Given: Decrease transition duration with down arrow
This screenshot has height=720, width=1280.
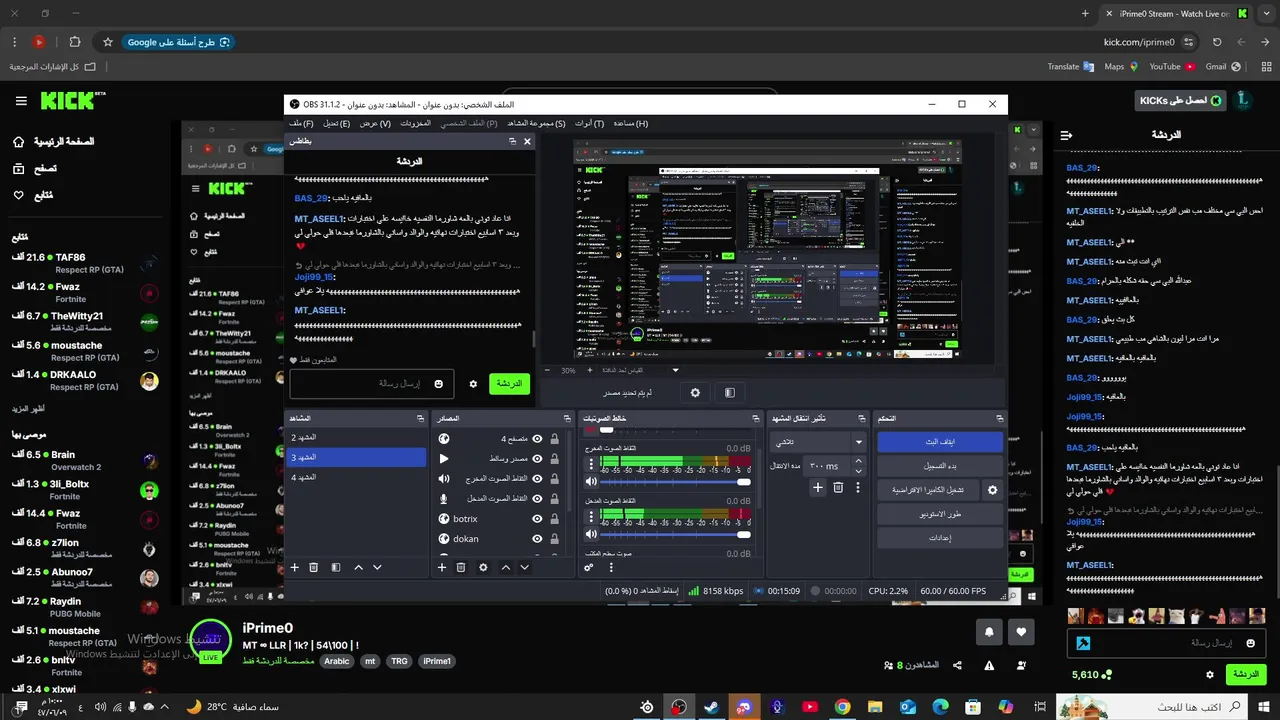Looking at the screenshot, I should 858,470.
